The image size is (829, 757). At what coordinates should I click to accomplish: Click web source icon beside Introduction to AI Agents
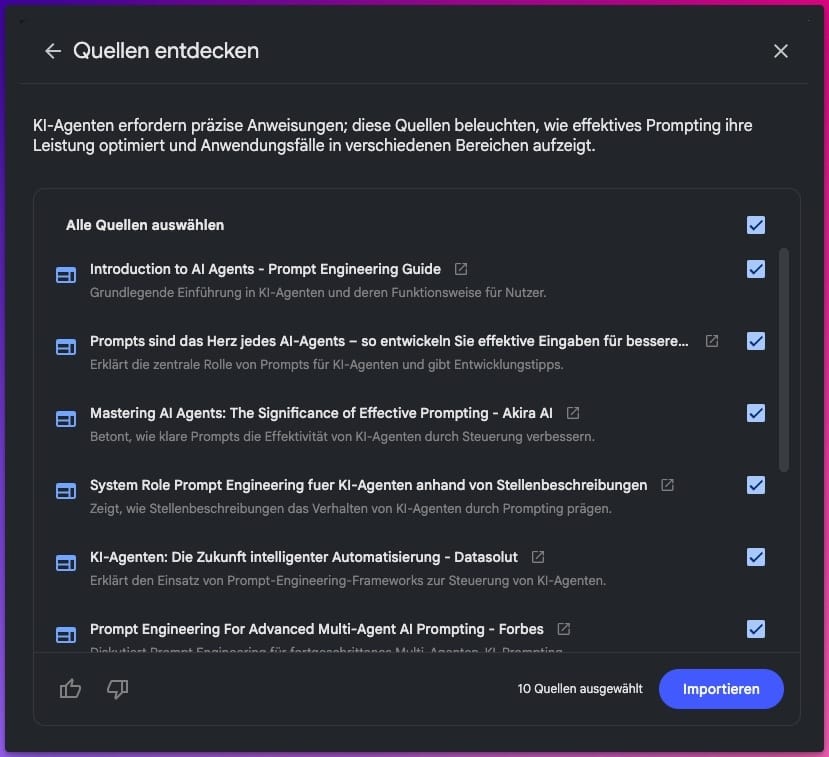tap(66, 275)
